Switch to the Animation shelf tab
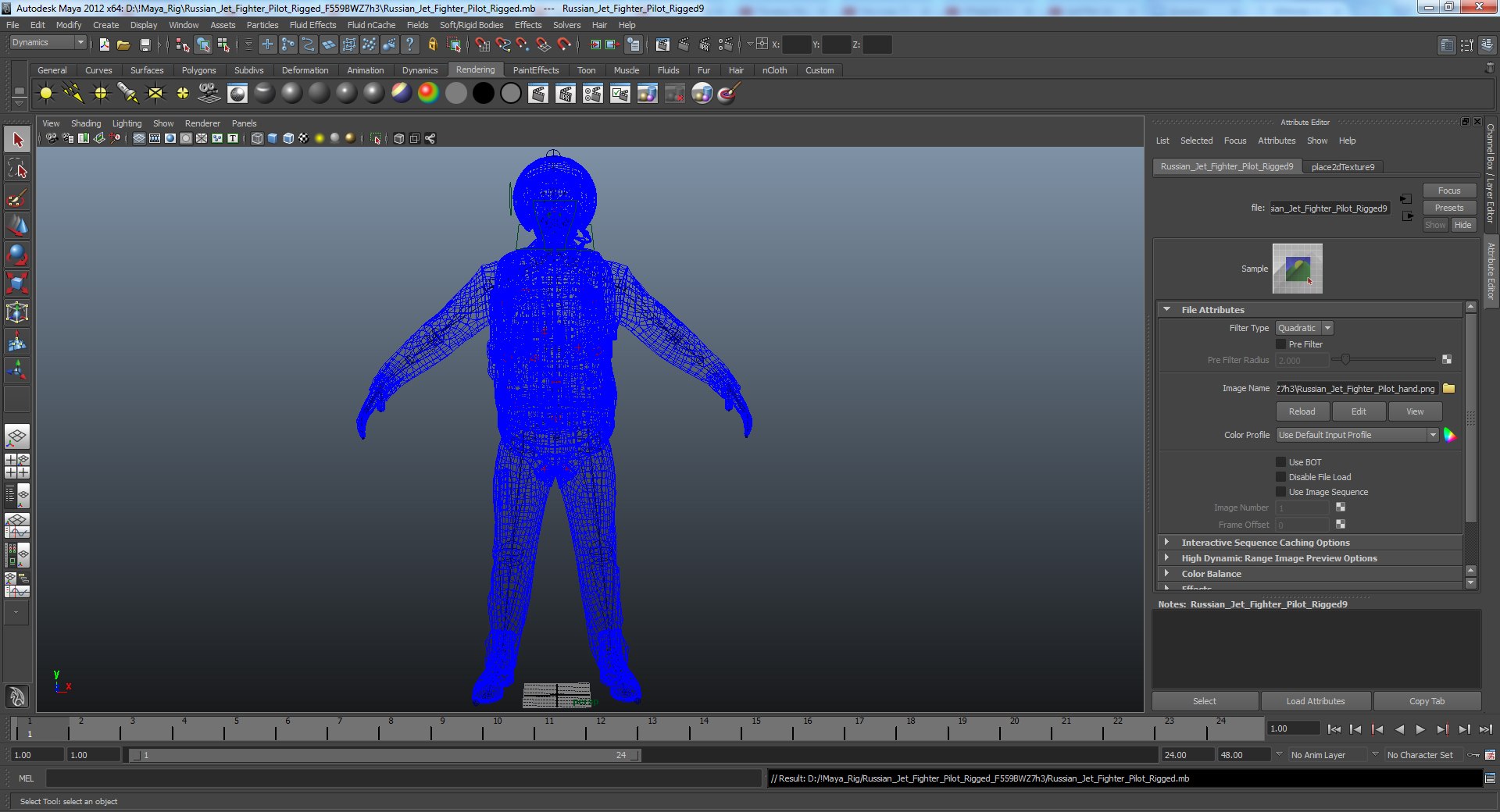1500x812 pixels. 365,70
